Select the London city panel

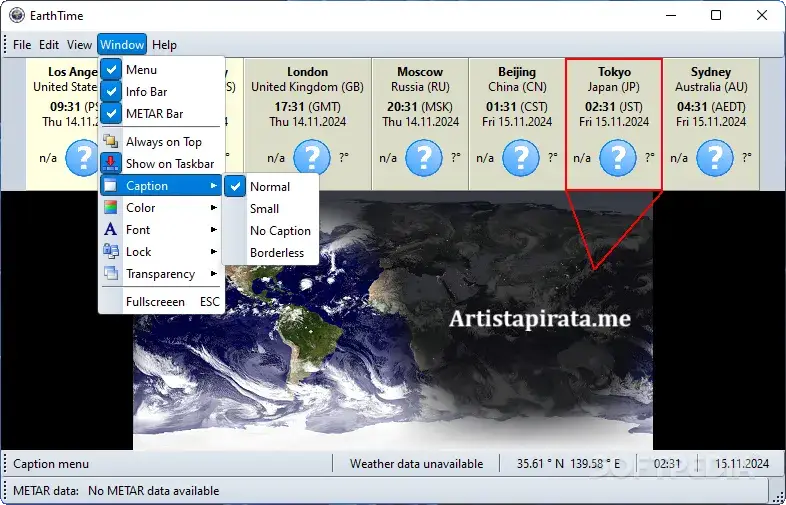tap(307, 124)
